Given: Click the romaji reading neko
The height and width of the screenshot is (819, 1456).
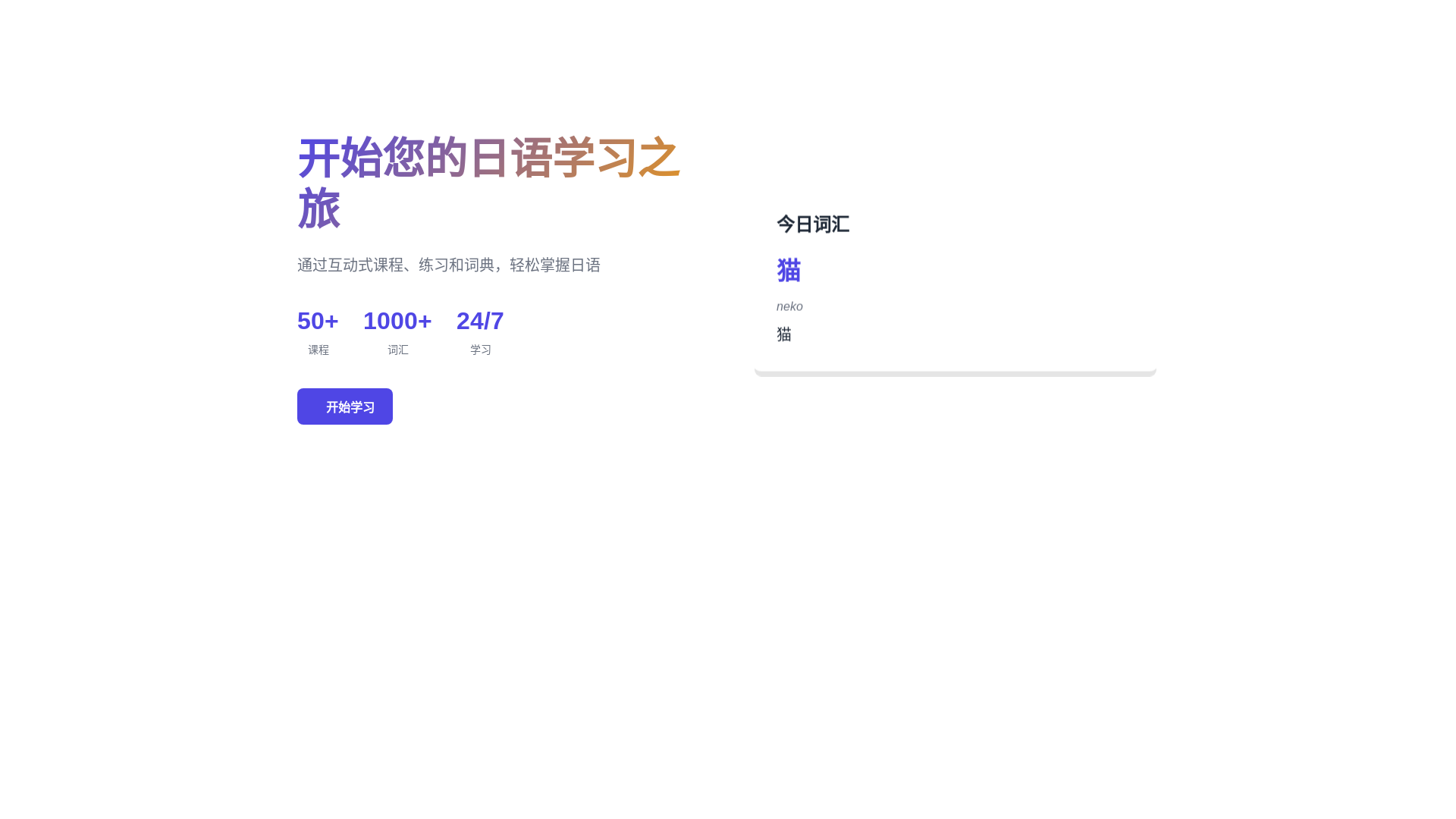Looking at the screenshot, I should coord(789,306).
